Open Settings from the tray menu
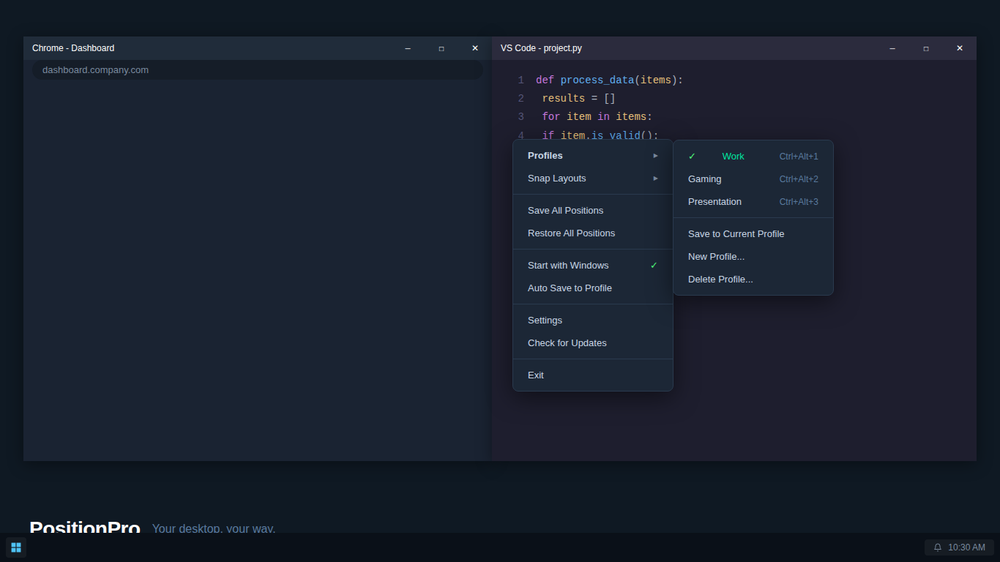The image size is (1000, 562). click(592, 320)
